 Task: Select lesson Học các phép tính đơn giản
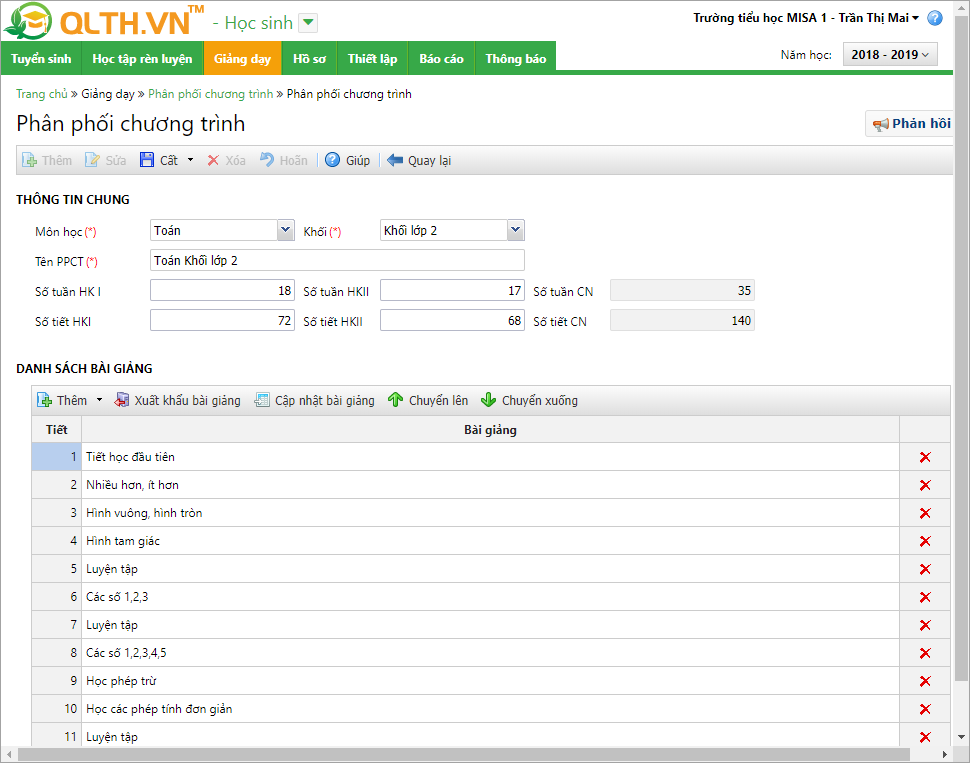(x=490, y=709)
